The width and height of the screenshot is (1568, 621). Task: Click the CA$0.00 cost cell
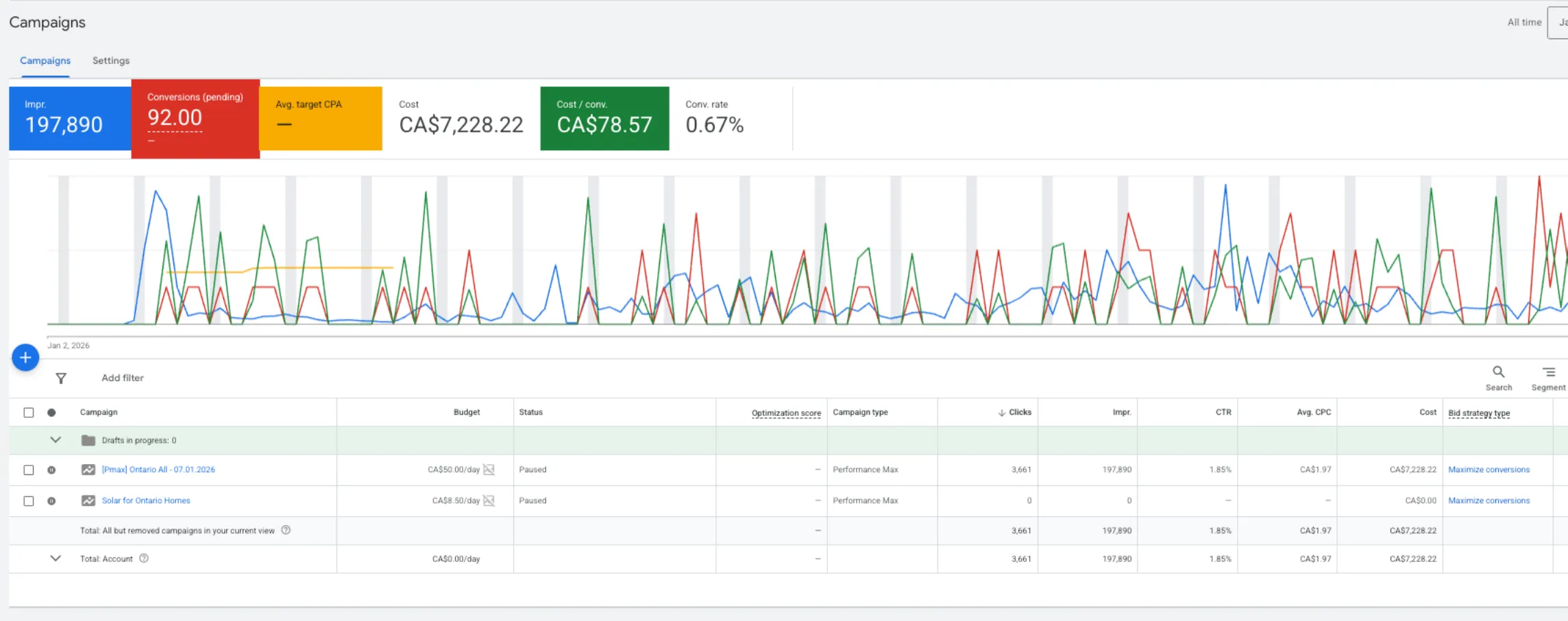(x=1421, y=500)
